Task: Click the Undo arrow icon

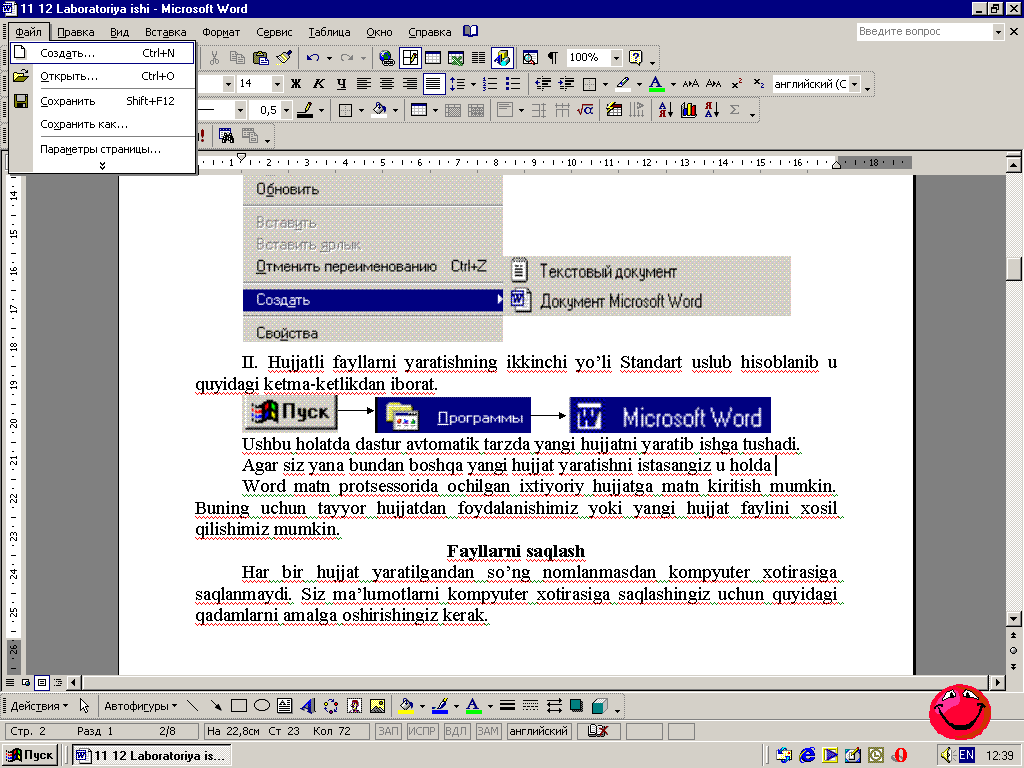Action: [313, 58]
